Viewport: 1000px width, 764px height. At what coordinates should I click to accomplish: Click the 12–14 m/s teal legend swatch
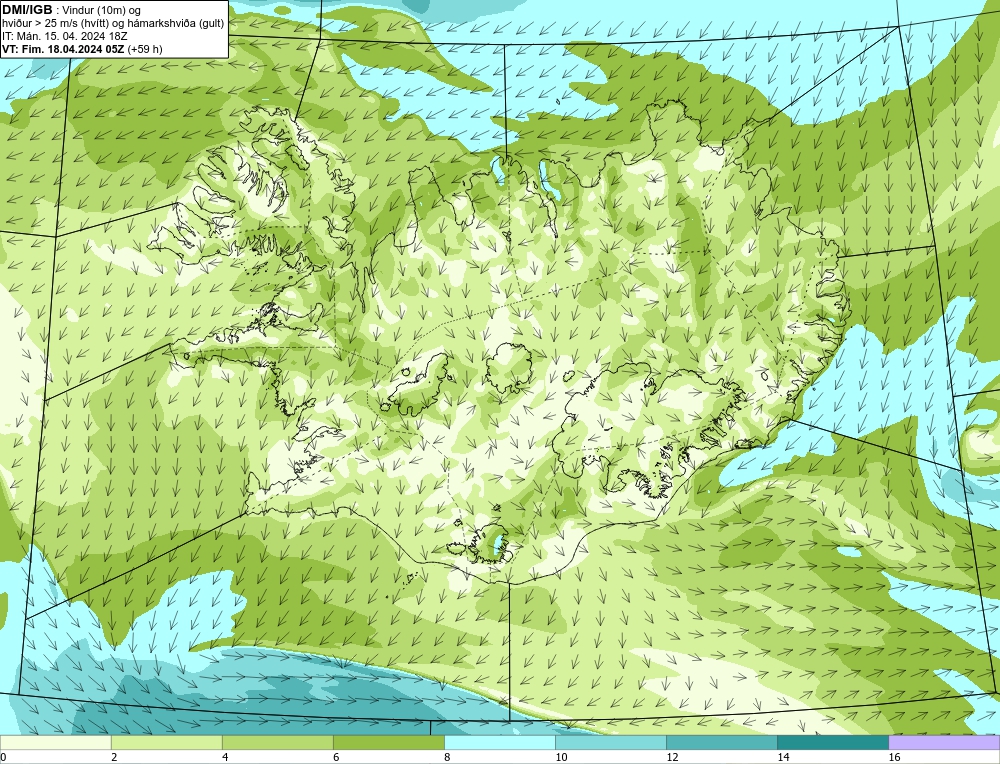(721, 742)
